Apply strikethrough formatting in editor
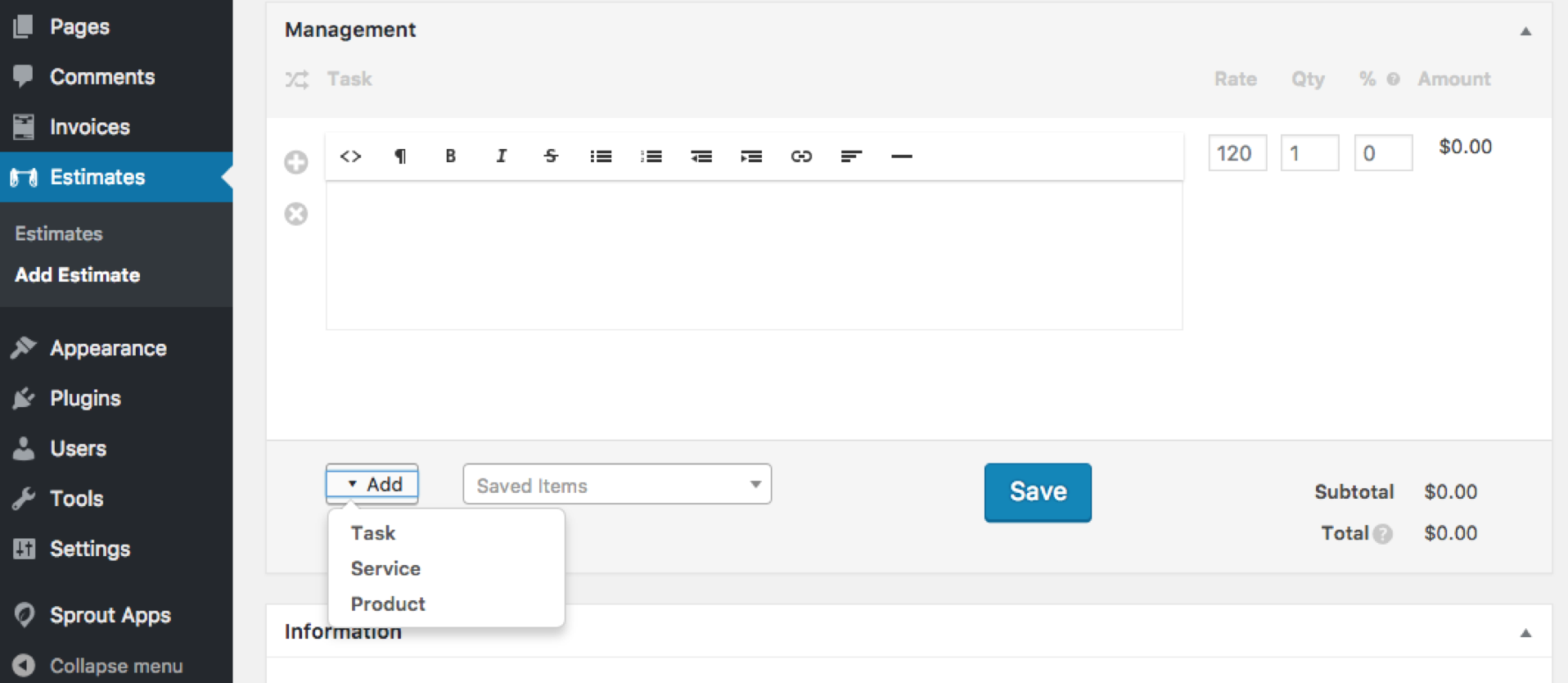 click(x=551, y=156)
